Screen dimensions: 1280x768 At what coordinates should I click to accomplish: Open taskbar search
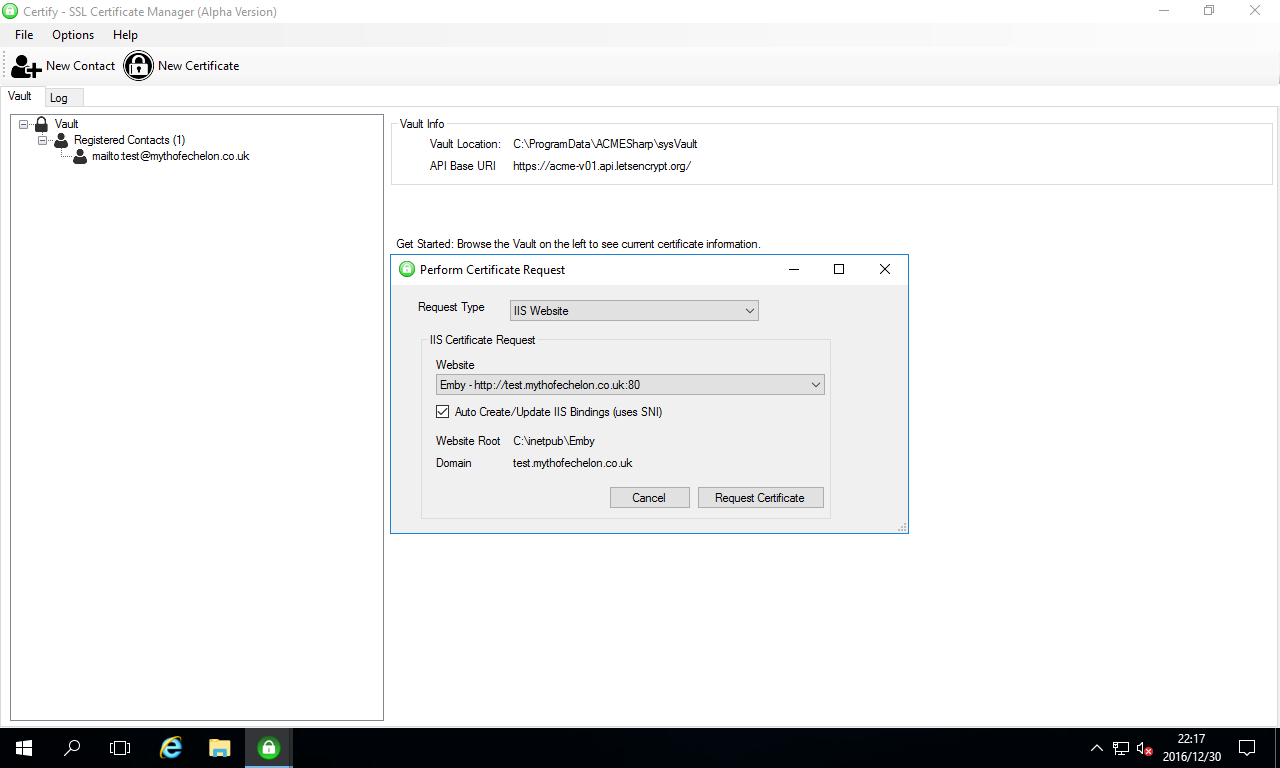(72, 747)
